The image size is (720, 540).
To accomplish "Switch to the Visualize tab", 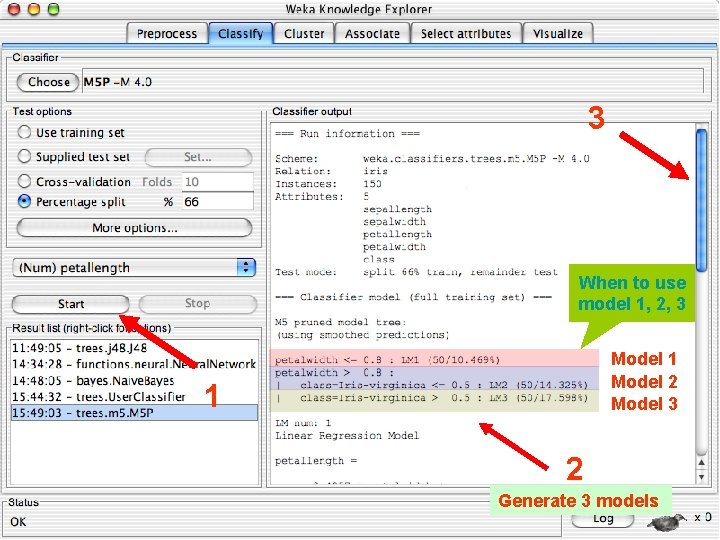I will (x=558, y=34).
